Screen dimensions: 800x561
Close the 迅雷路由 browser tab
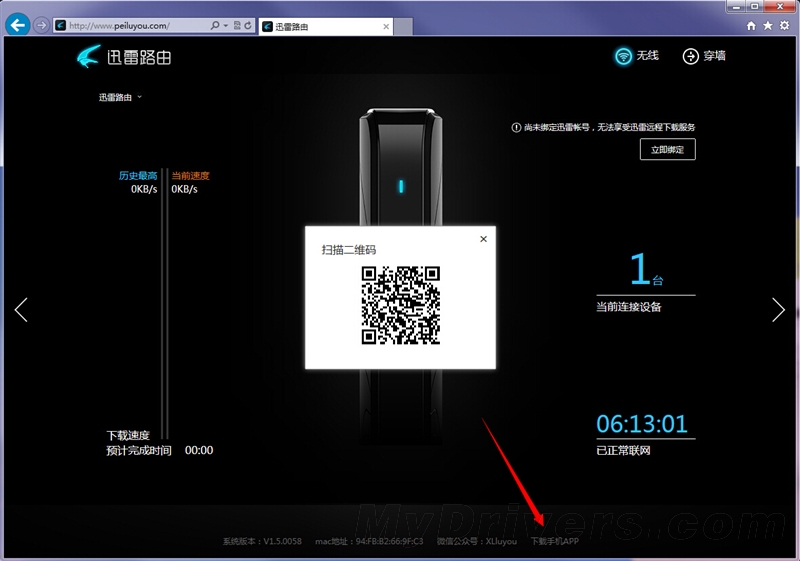[386, 27]
